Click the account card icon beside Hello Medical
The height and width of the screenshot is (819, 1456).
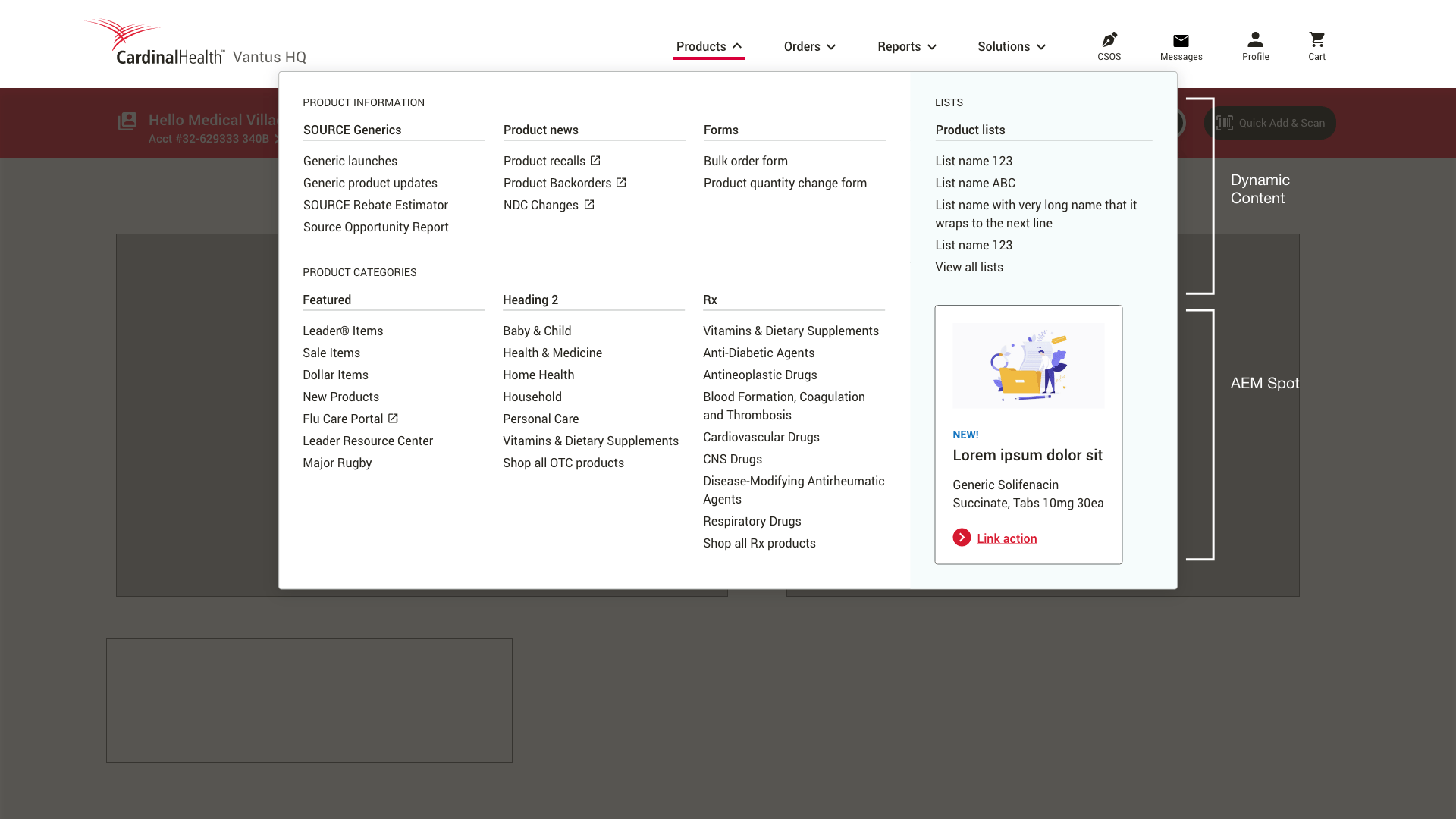[x=127, y=121]
